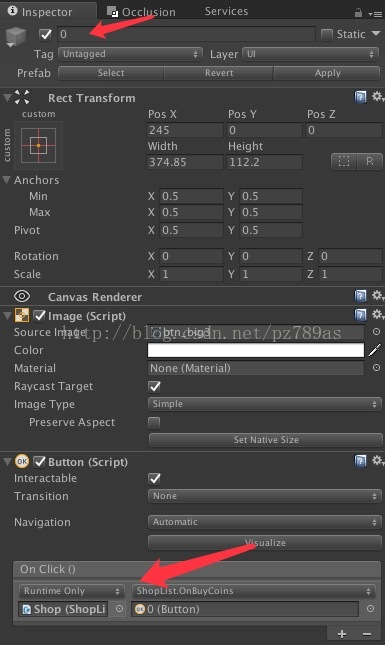
Task: Click the Prefab Select button
Action: (111, 73)
